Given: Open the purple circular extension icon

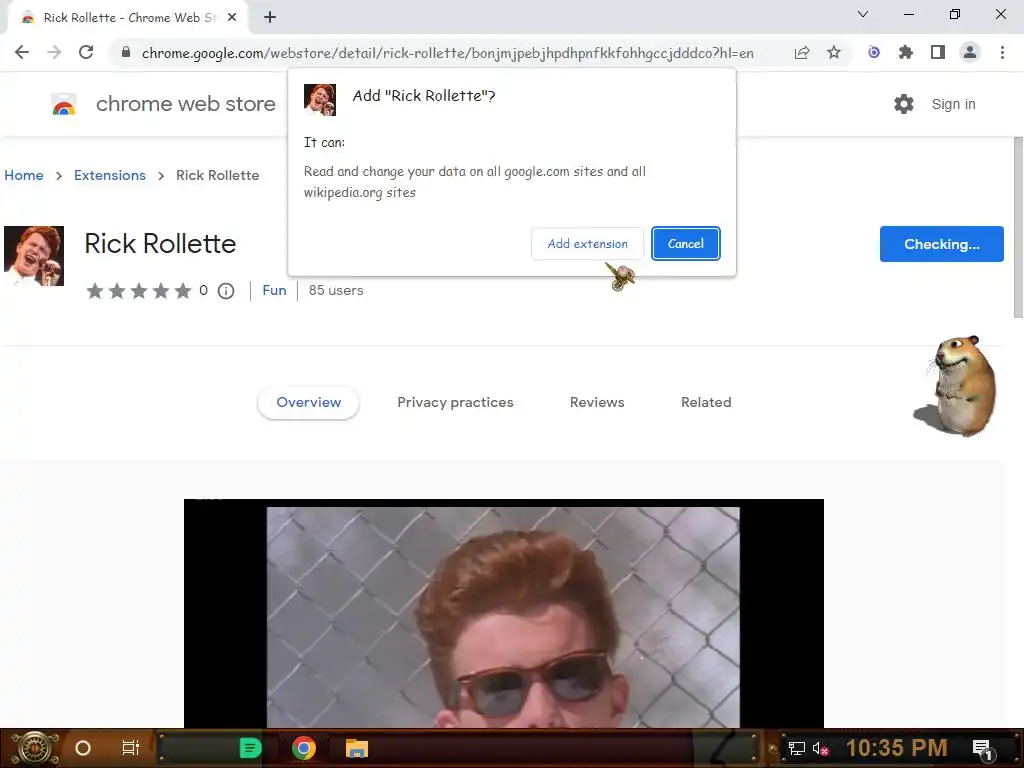Looking at the screenshot, I should coord(874,52).
